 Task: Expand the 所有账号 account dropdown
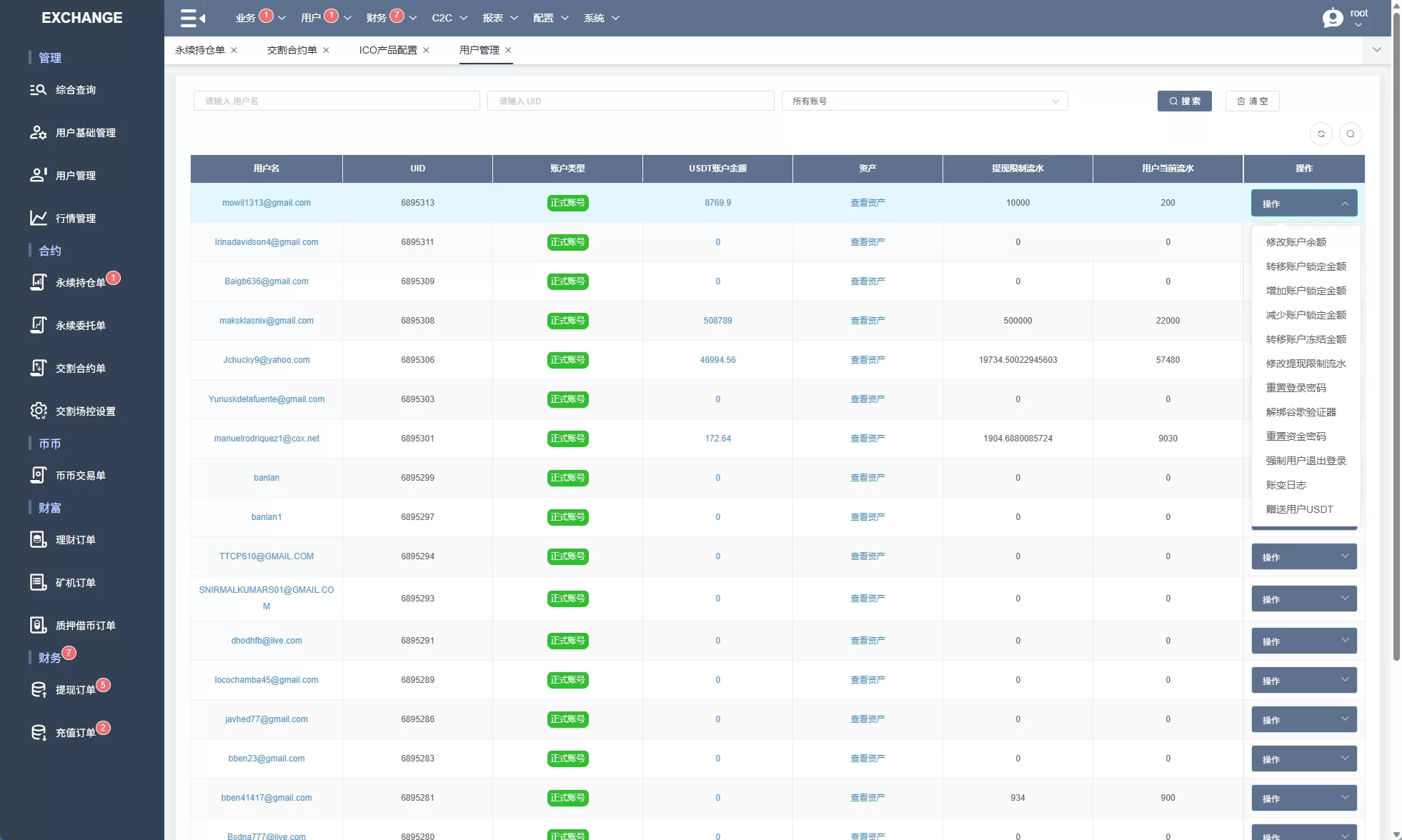[924, 101]
